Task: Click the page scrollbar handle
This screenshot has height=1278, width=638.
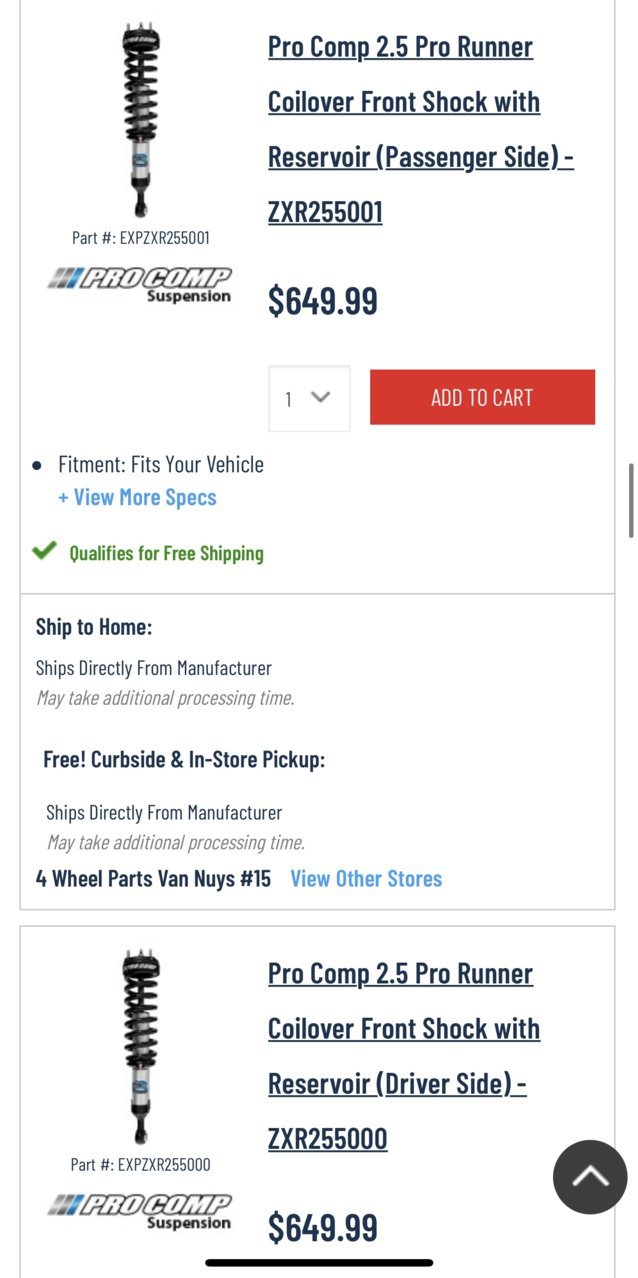Action: (631, 501)
